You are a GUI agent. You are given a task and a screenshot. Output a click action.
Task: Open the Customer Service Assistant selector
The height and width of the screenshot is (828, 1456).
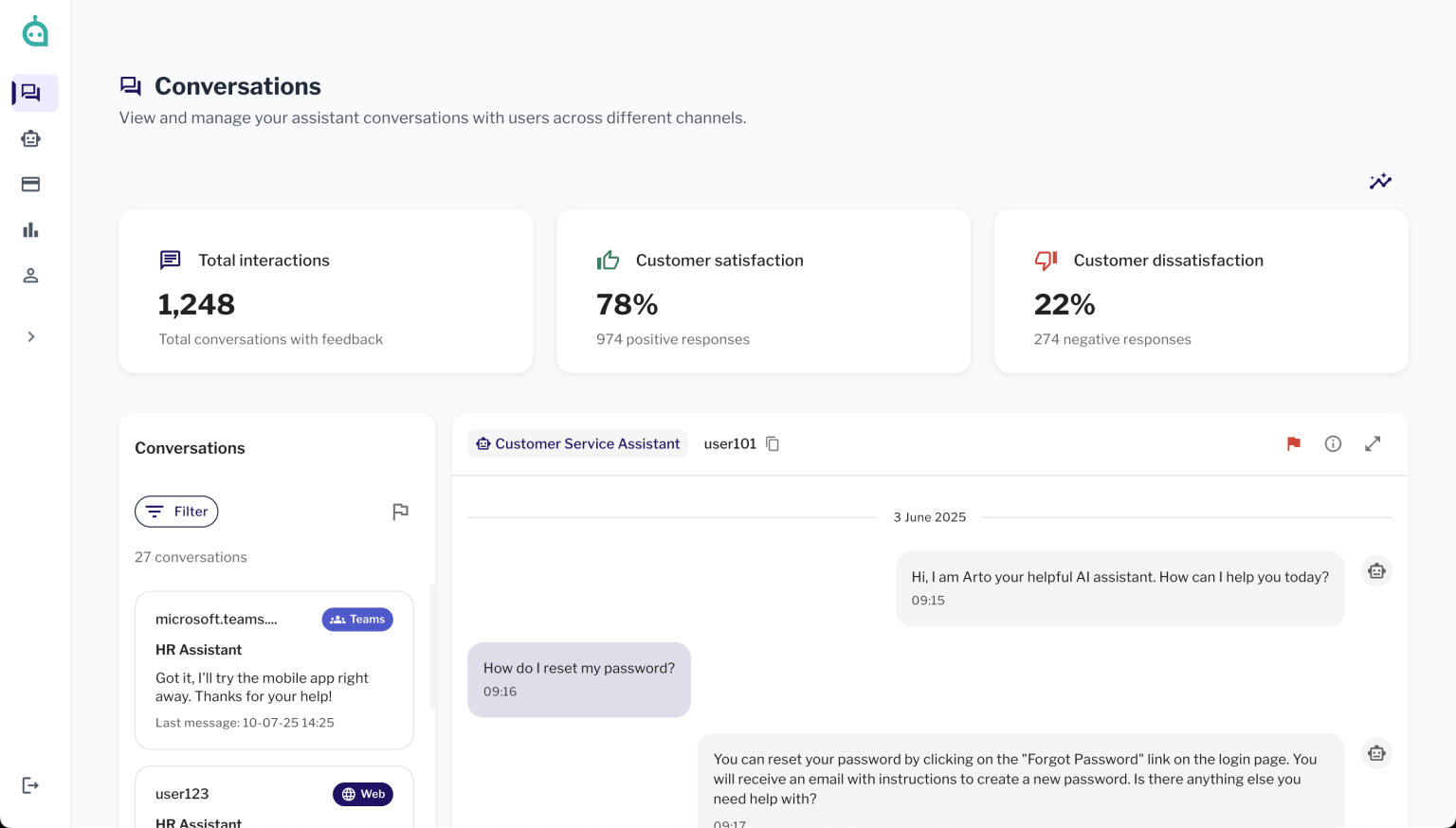[577, 443]
